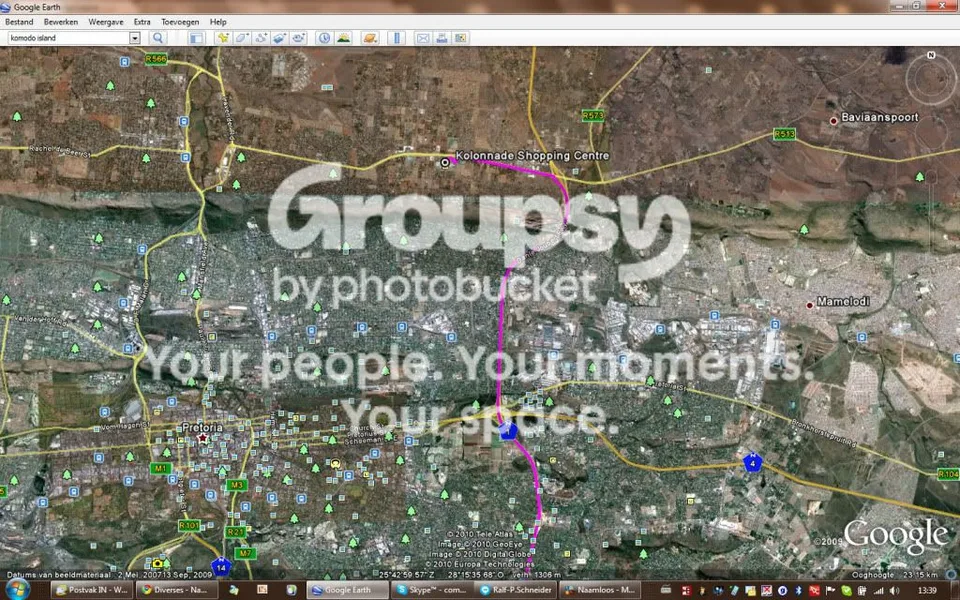The height and width of the screenshot is (600, 960).
Task: Click the R566 road shield
Action: point(156,59)
